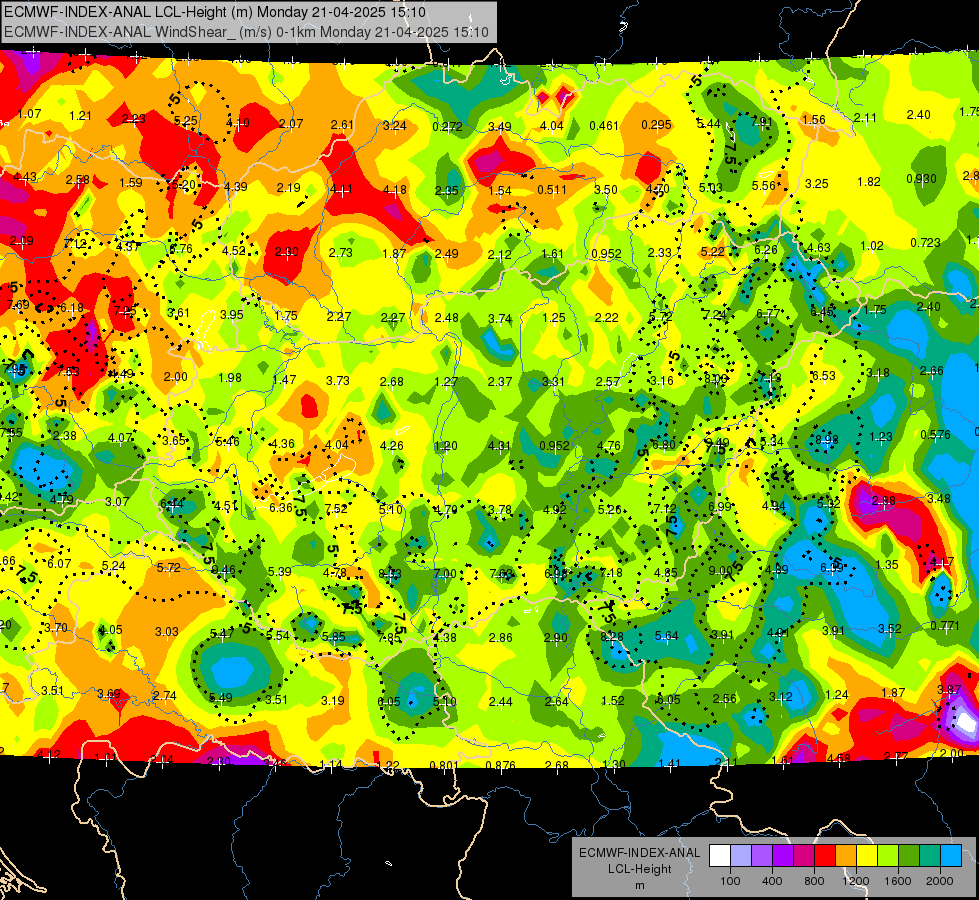The image size is (979, 900).
Task: Click the wind shear value 0.771
Action: tap(945, 626)
